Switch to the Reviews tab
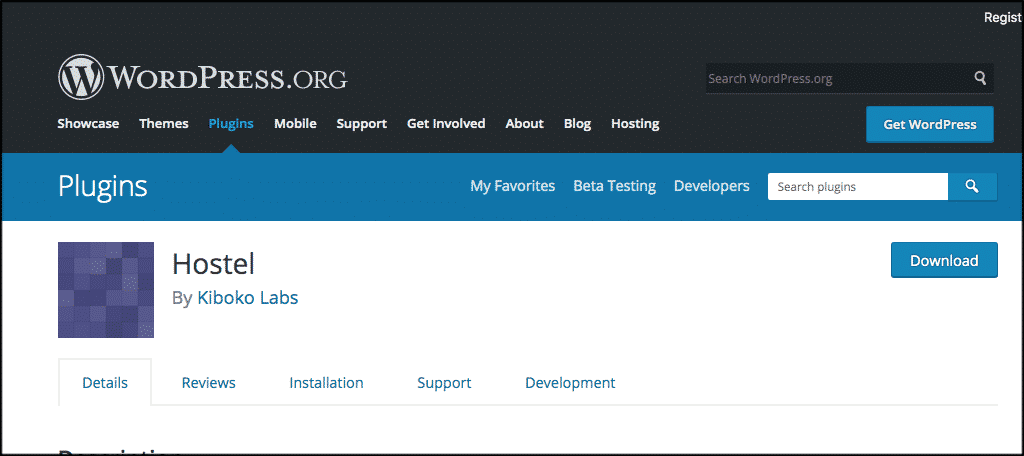Screen dimensions: 1024x456 point(208,383)
